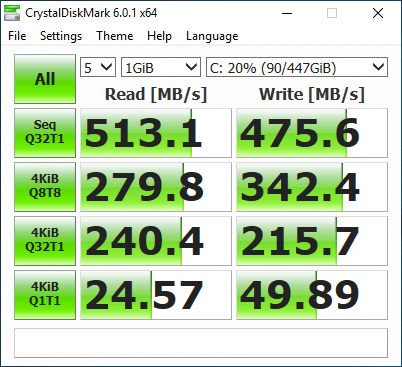Run all benchmarks with the All button

tap(45, 79)
